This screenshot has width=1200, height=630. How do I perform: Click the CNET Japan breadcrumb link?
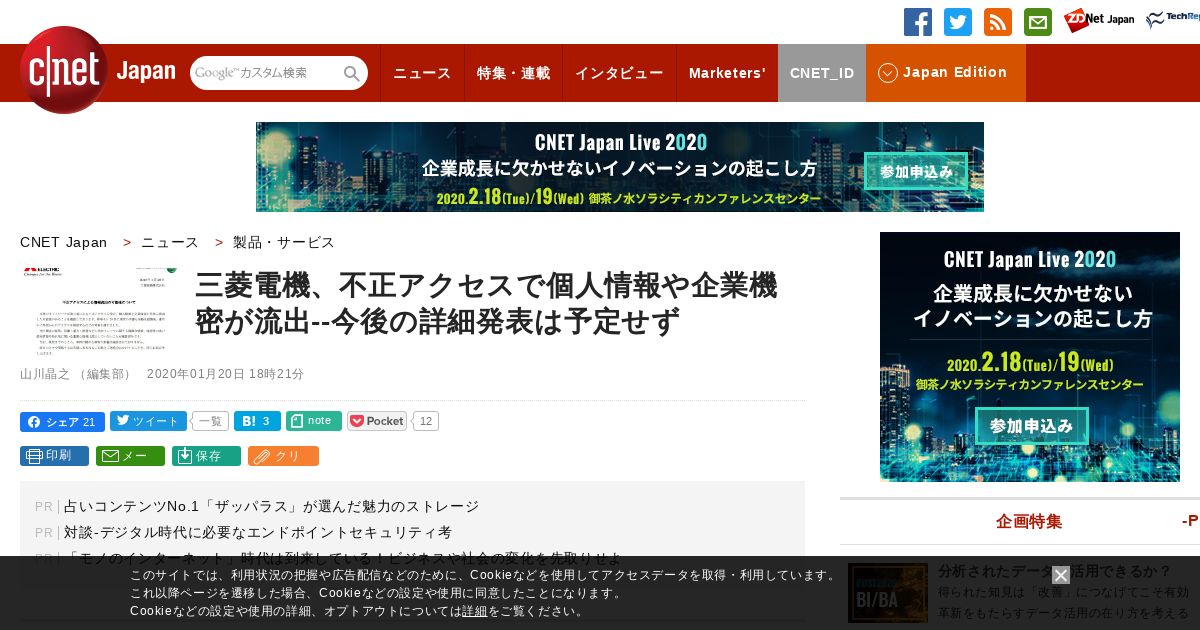coord(63,242)
